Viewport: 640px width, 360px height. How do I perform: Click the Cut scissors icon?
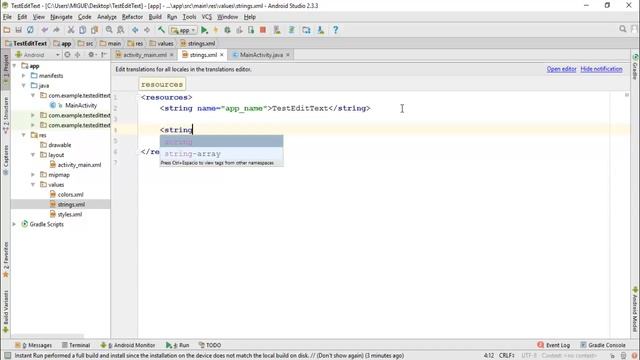(71, 30)
